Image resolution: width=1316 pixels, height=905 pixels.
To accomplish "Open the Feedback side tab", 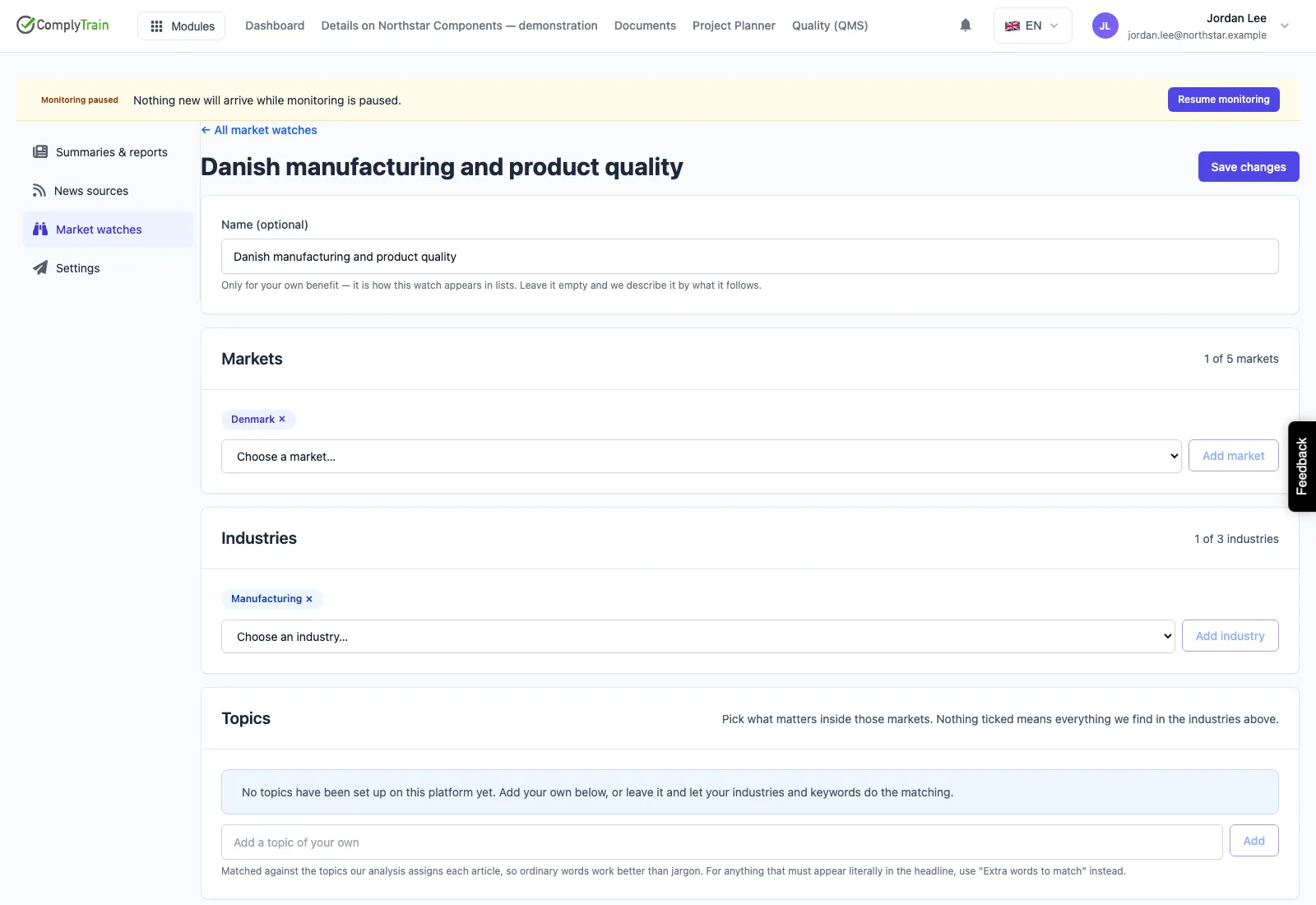I will pos(1301,466).
